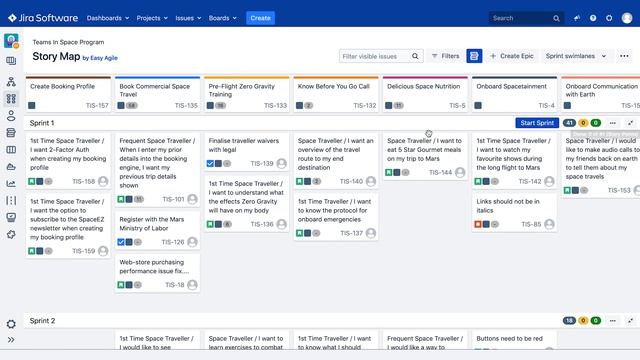The height and width of the screenshot is (360, 640).
Task: Click issue key TIS-158
Action: [x=84, y=181]
